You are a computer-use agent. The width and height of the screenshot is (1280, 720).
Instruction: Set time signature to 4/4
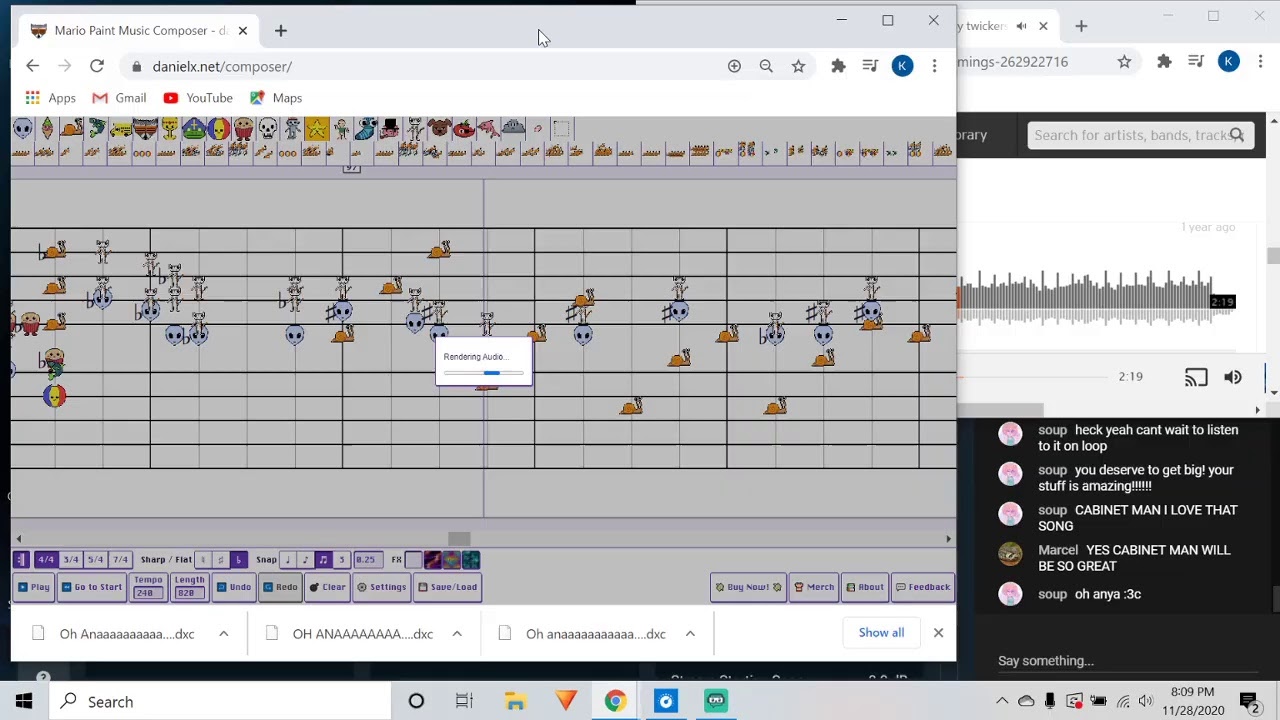pyautogui.click(x=46, y=560)
